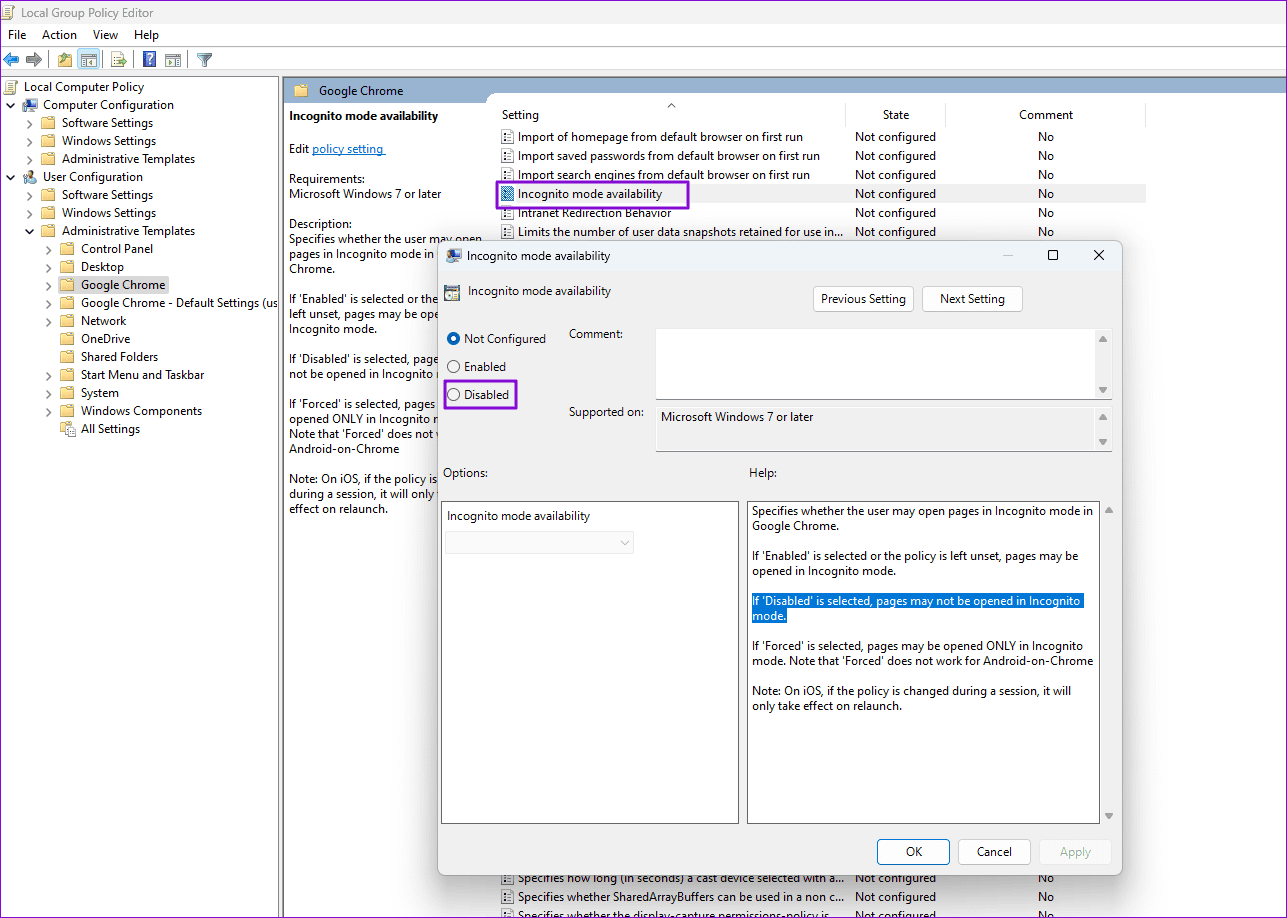The image size is (1287, 918).
Task: Click the Next Setting button
Action: coord(971,298)
